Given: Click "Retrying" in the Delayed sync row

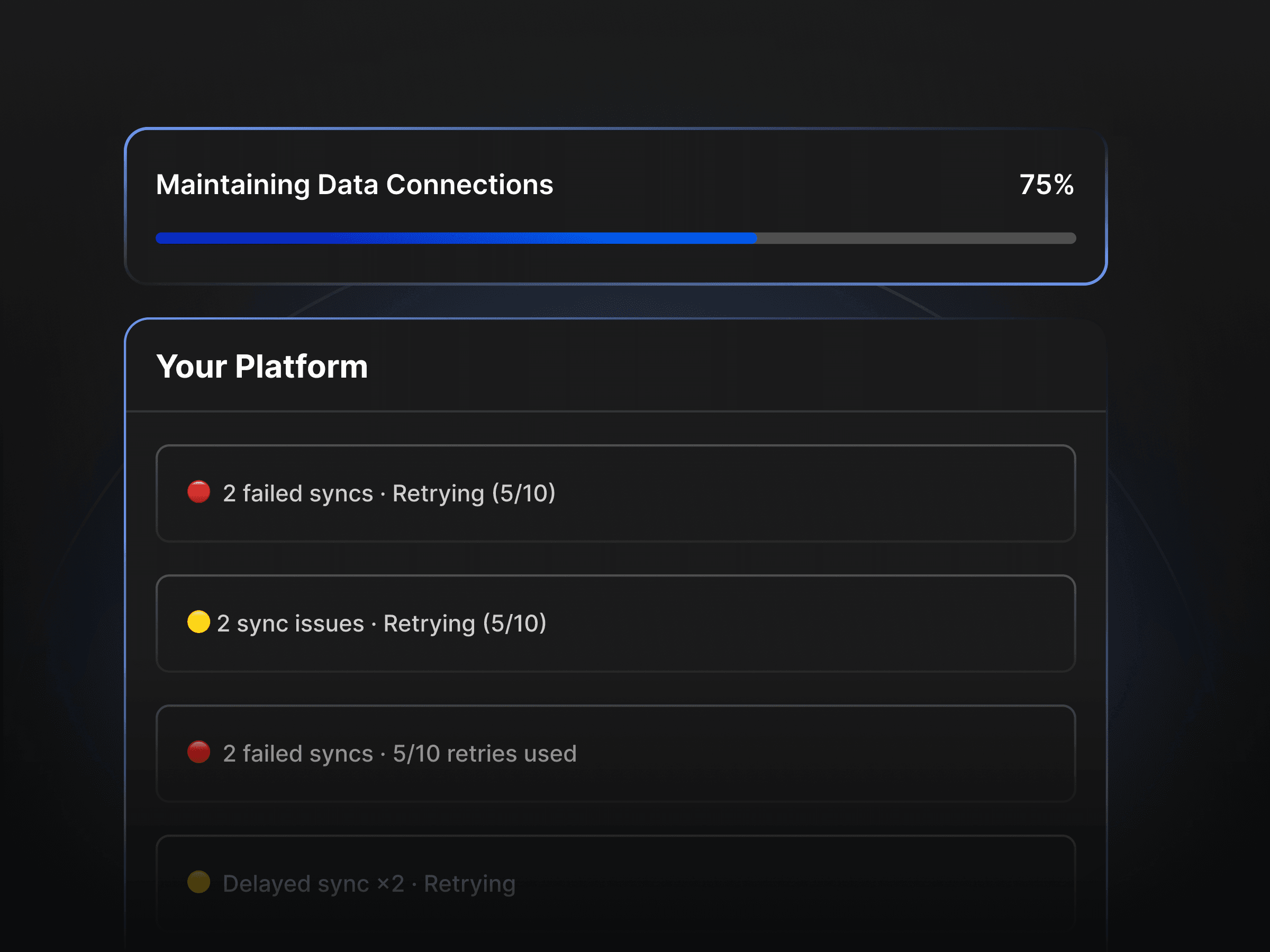Looking at the screenshot, I should [469, 884].
